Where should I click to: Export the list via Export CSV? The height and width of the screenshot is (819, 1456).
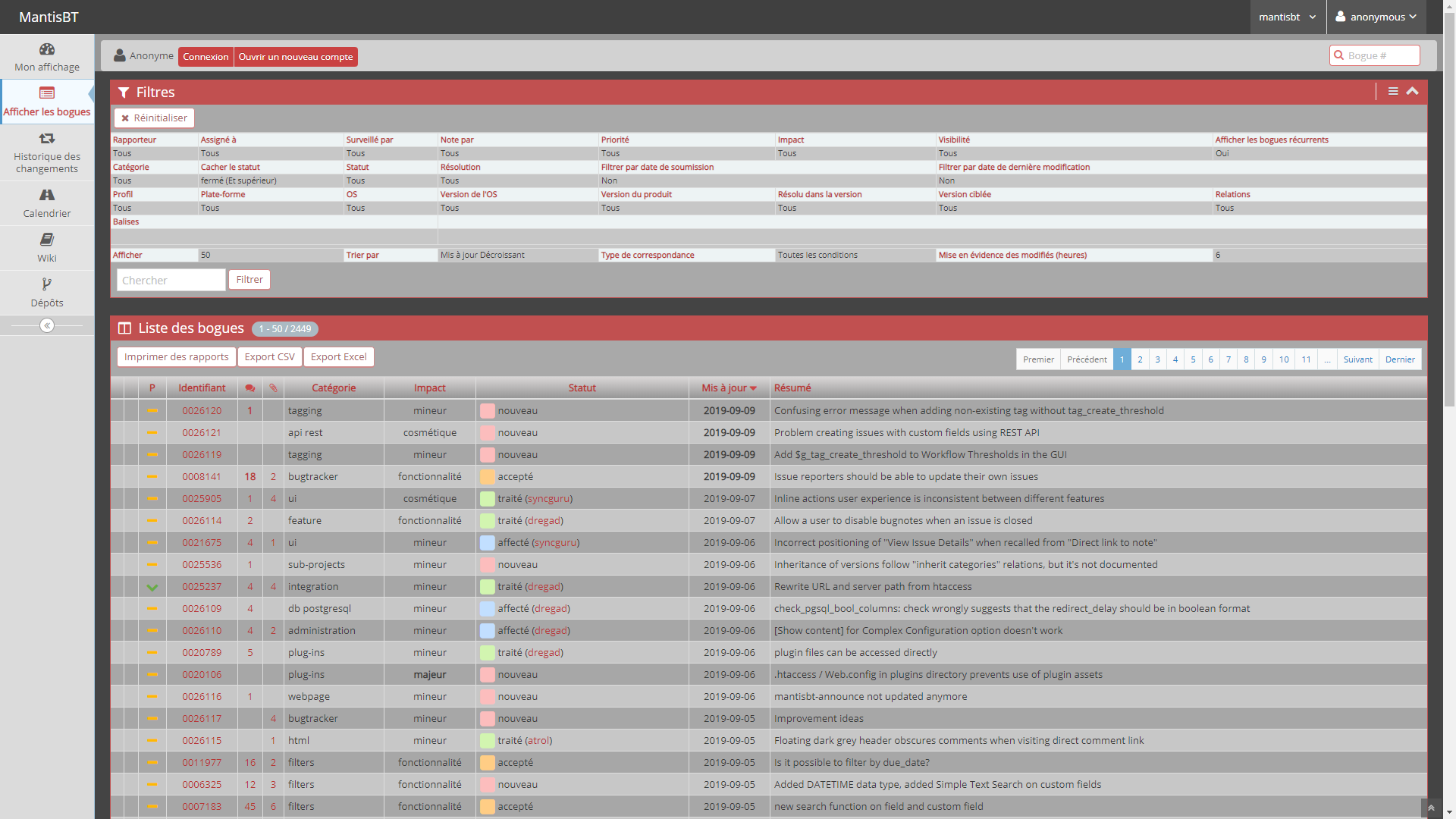270,357
